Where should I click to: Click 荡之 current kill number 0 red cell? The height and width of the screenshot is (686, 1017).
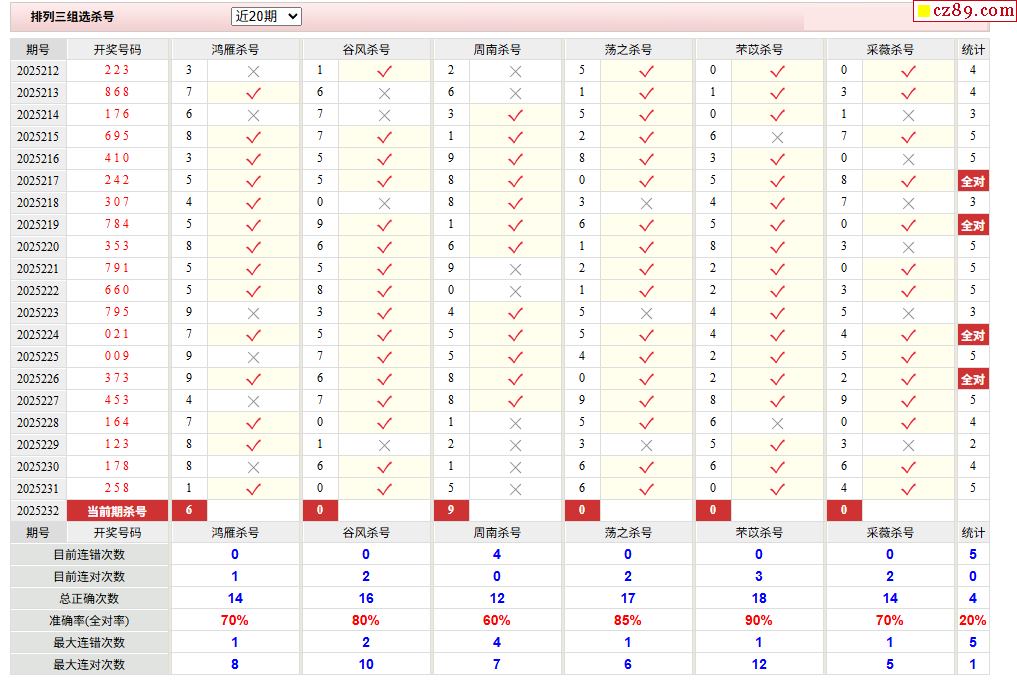(582, 510)
